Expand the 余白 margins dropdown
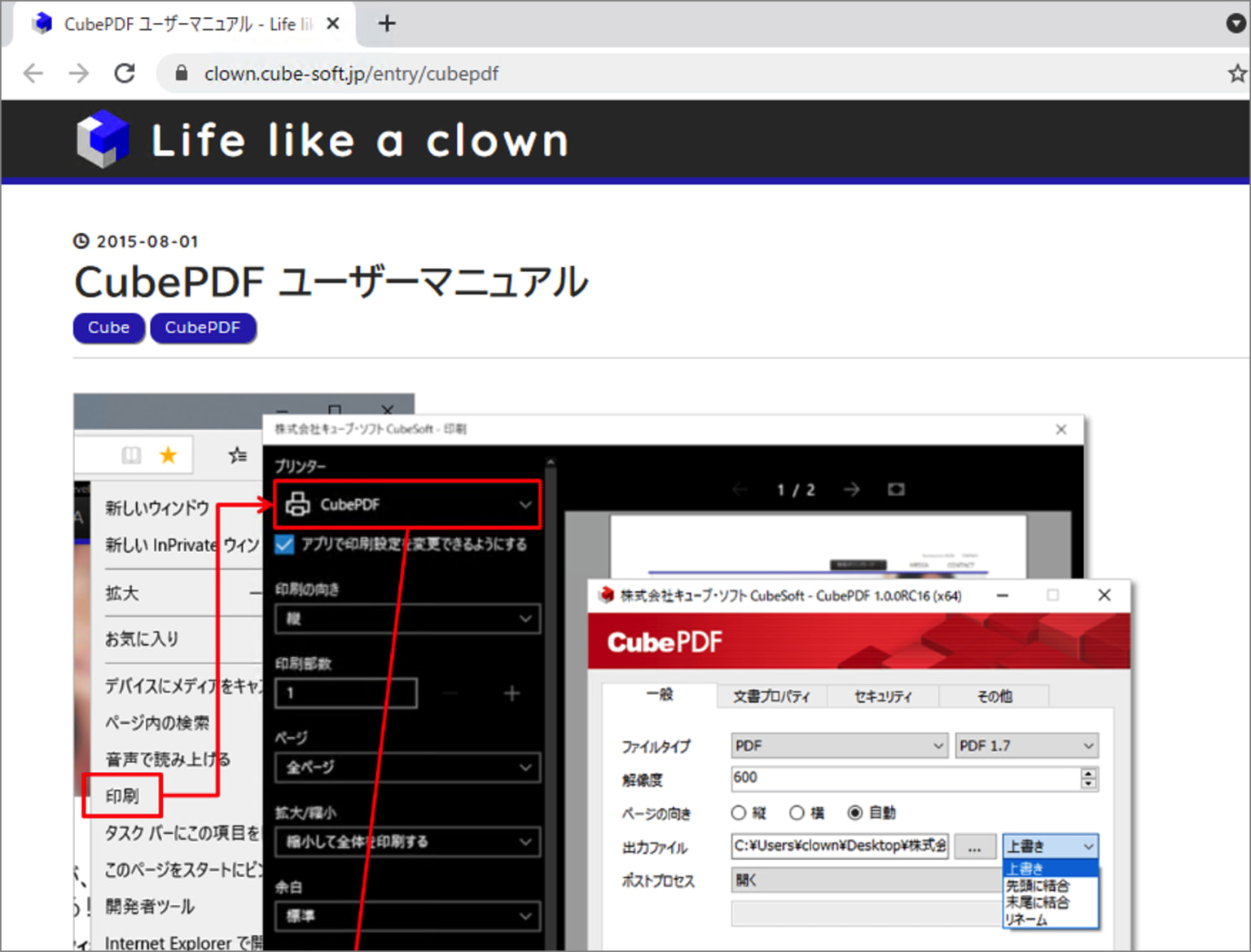The height and width of the screenshot is (952, 1251). [406, 916]
